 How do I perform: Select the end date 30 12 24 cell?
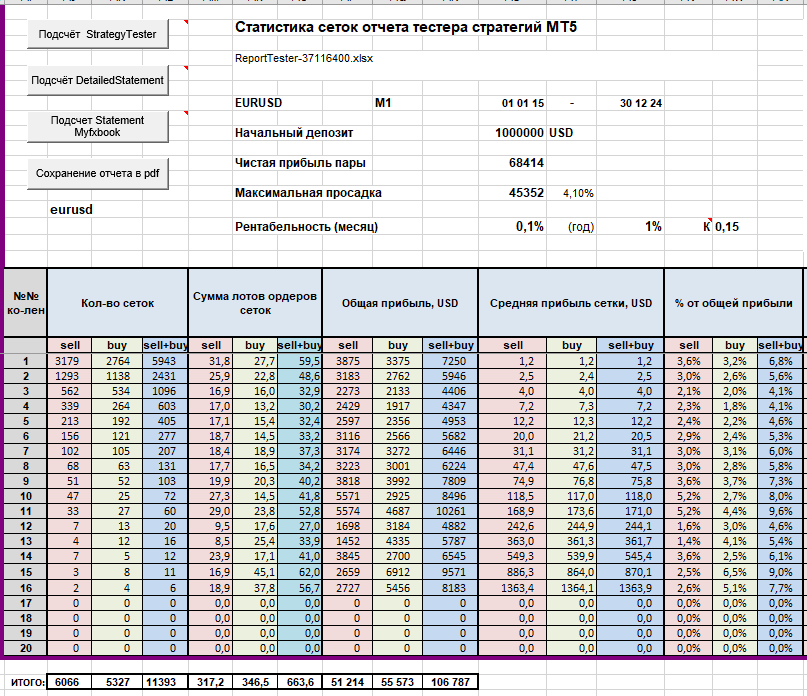point(641,103)
